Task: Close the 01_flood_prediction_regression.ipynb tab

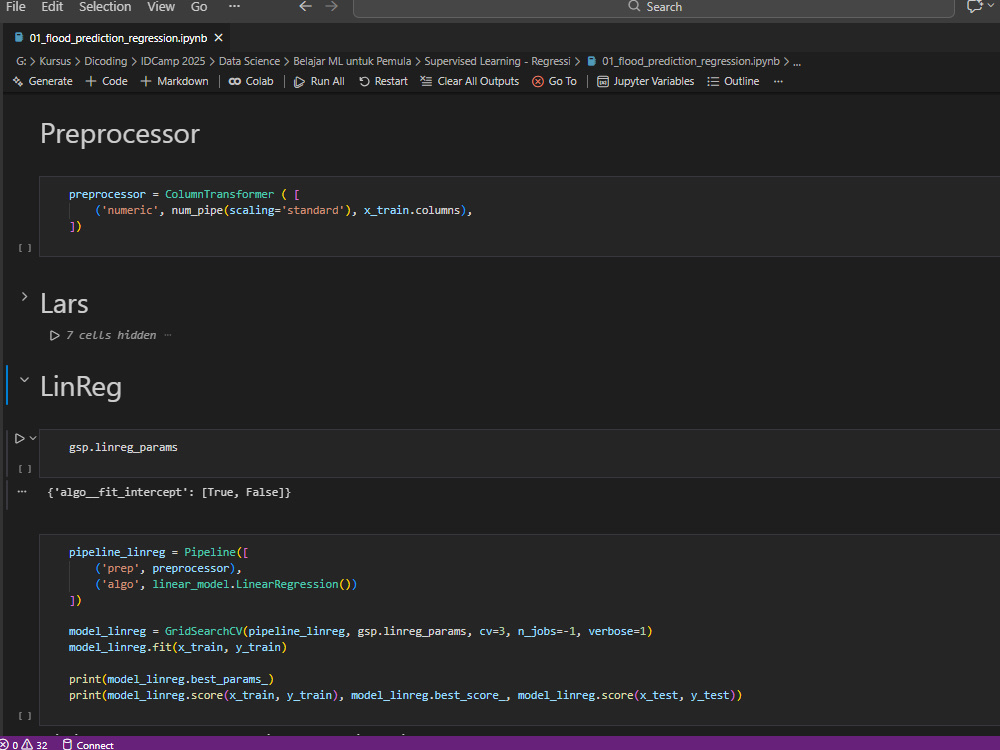Action: (219, 38)
